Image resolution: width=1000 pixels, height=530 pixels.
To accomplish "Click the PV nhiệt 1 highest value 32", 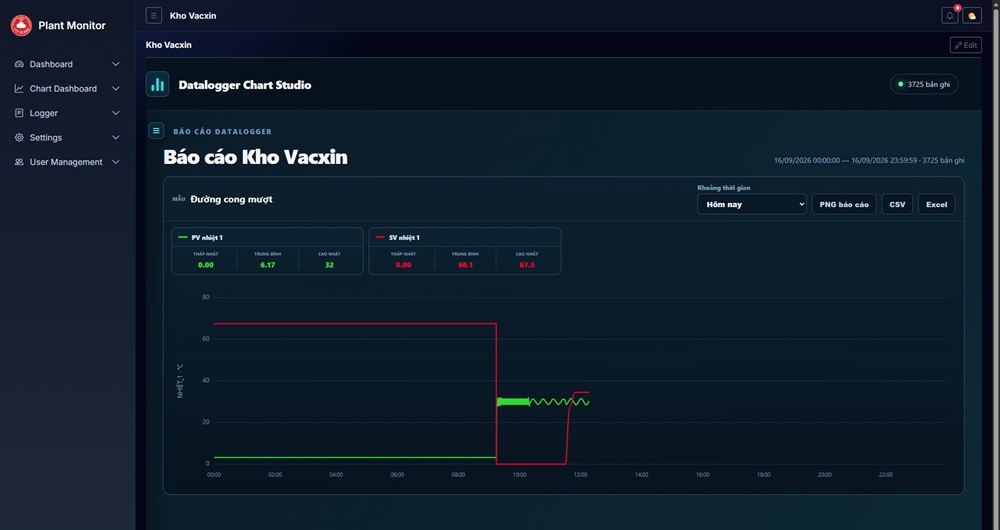I will [x=329, y=265].
